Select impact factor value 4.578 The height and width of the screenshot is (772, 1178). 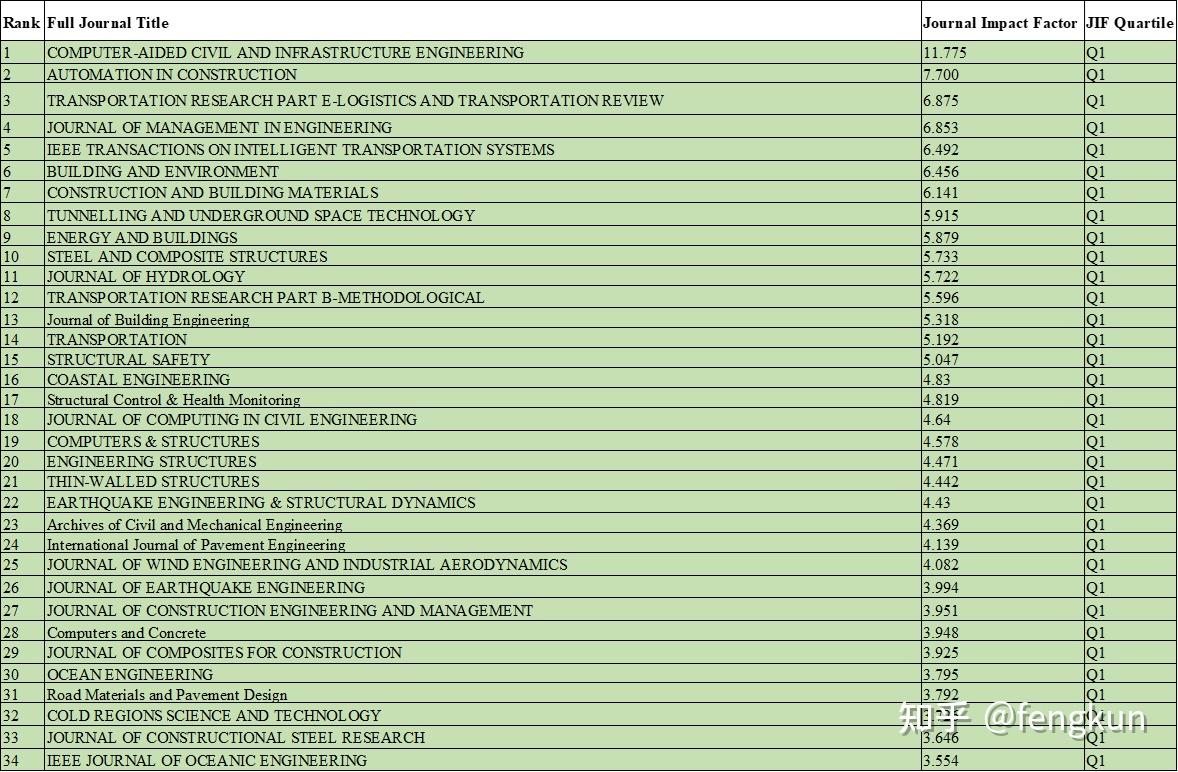pos(941,442)
